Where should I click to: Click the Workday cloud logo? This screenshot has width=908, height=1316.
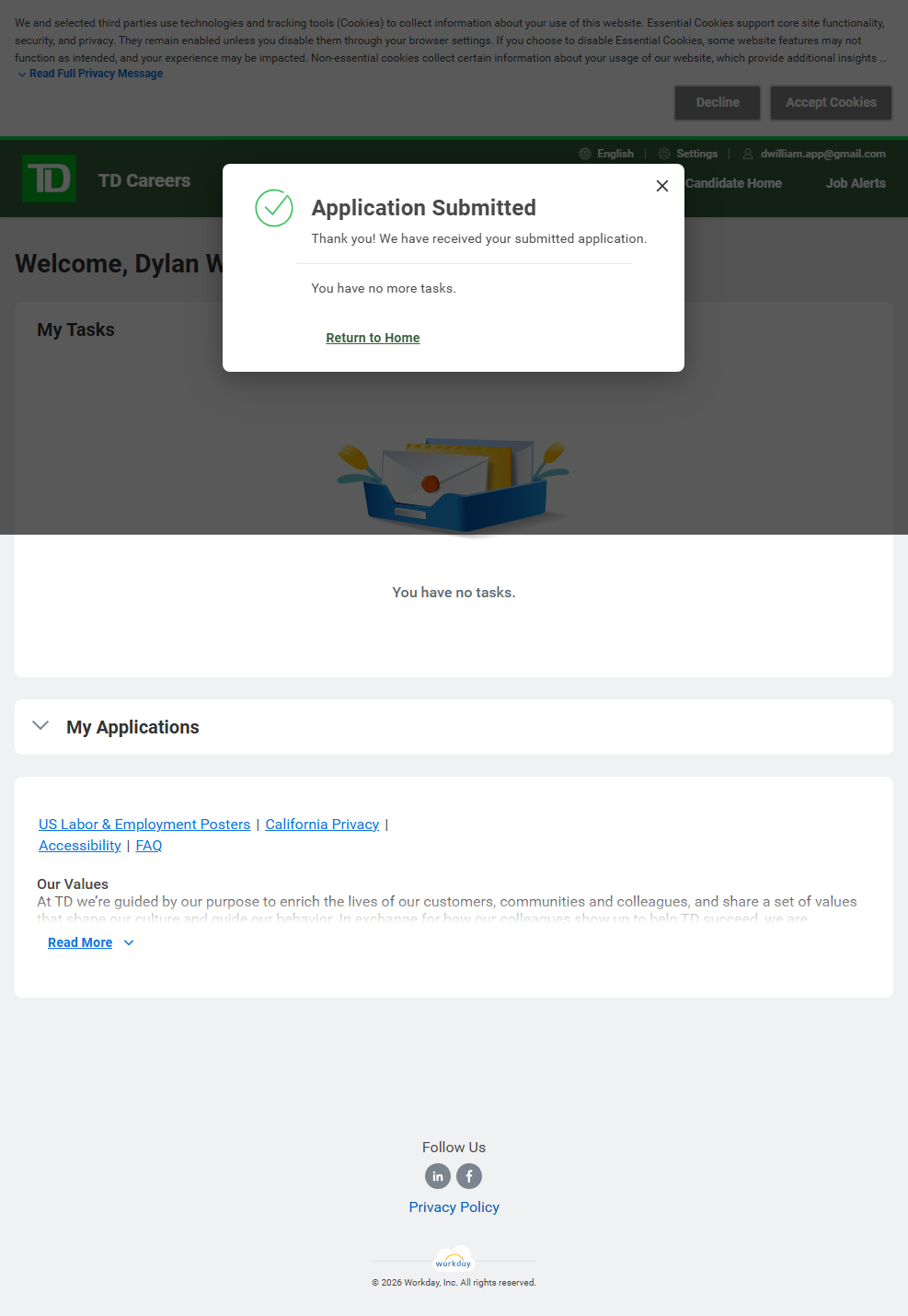(x=454, y=1260)
